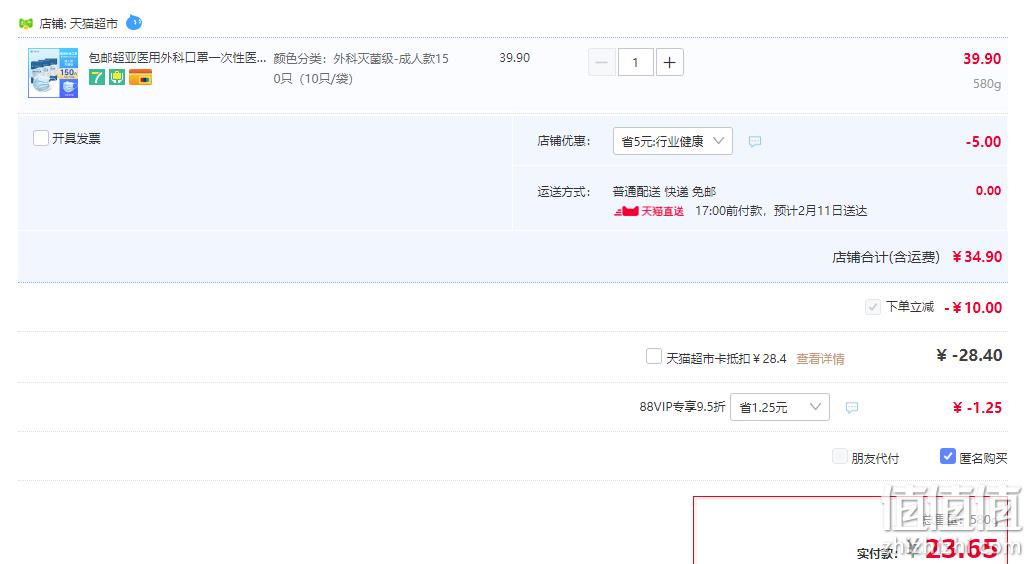Increase quantity with plus button
Screen dimensions: 1031x564
[x=669, y=62]
